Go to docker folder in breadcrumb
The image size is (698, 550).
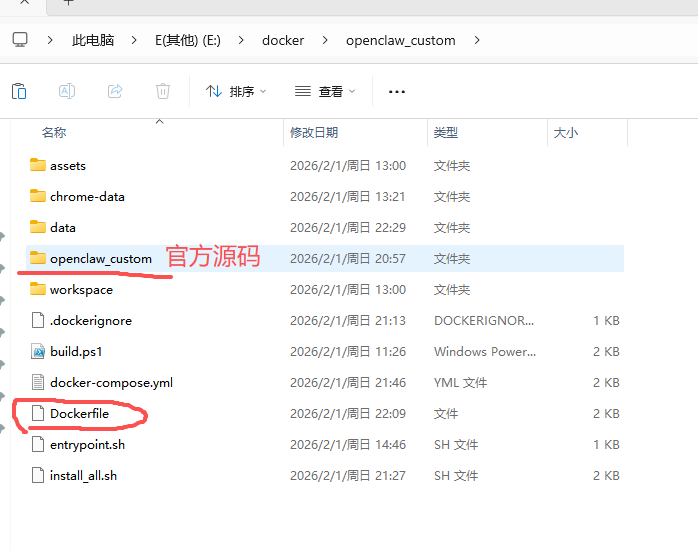[x=283, y=40]
